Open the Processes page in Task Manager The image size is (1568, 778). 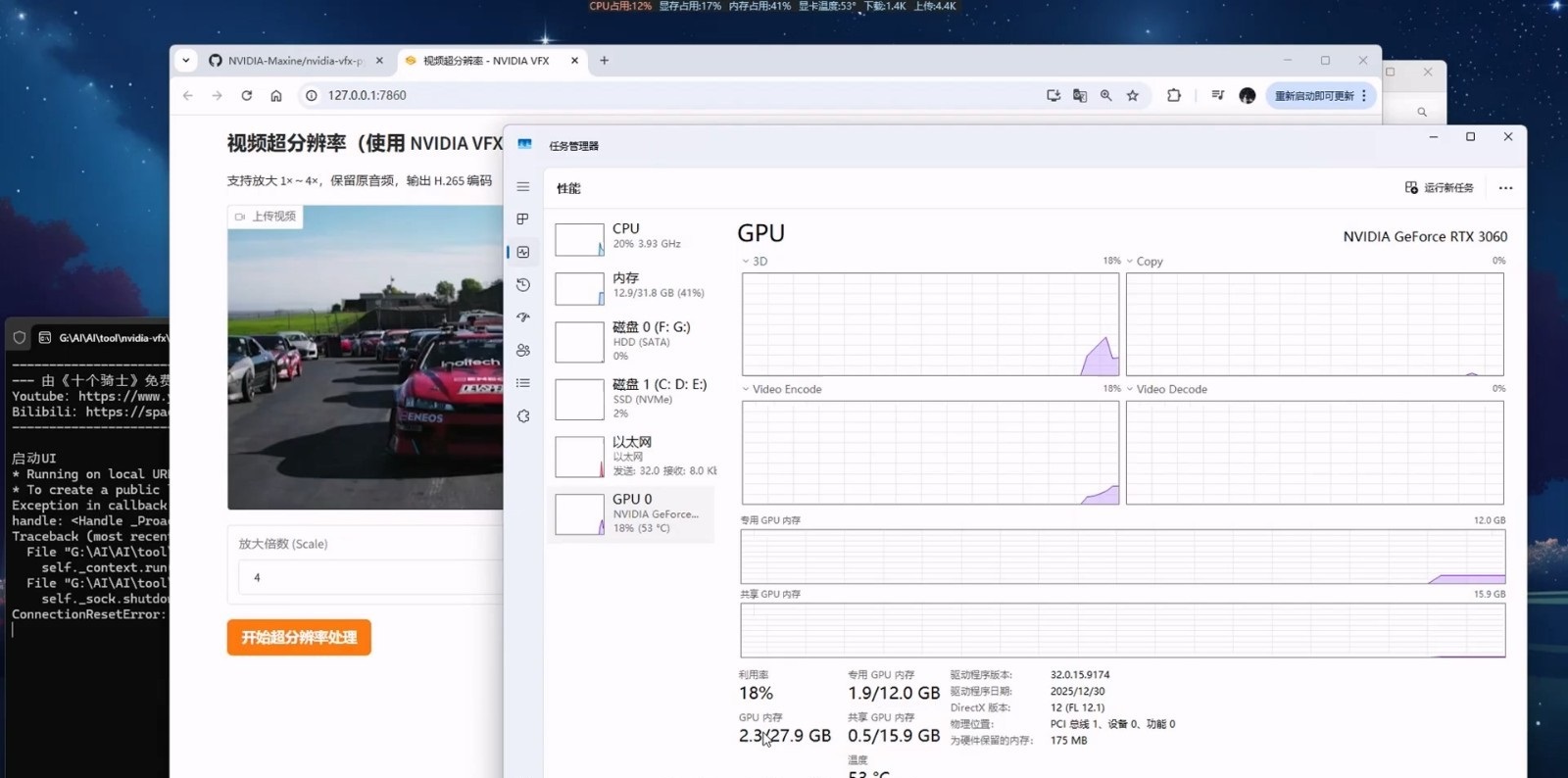coord(523,219)
